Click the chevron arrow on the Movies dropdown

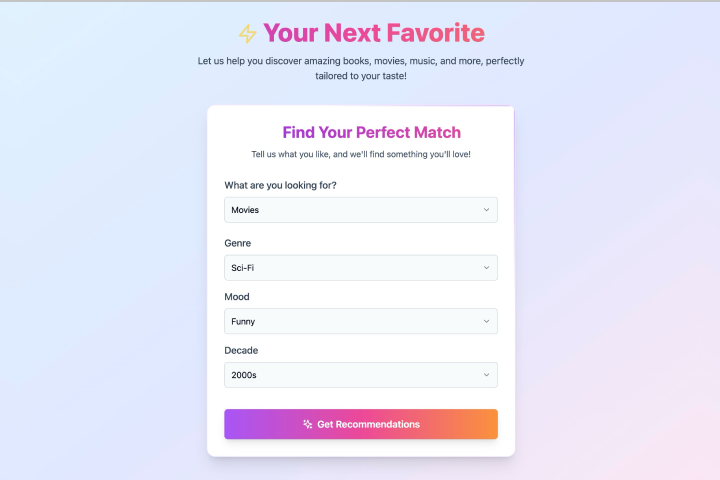click(486, 210)
